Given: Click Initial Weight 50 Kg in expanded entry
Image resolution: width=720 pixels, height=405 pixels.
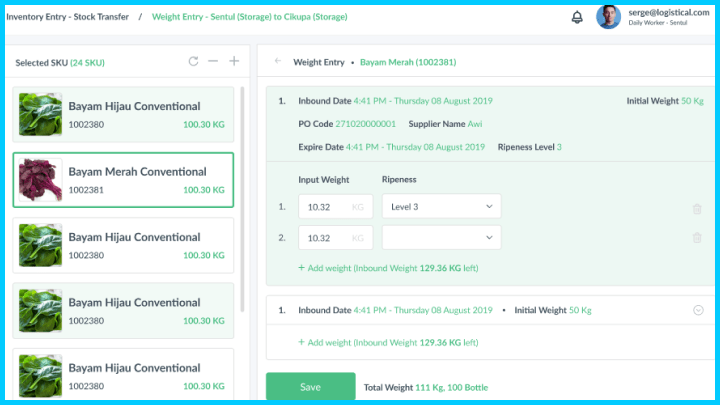Looking at the screenshot, I should 664,101.
